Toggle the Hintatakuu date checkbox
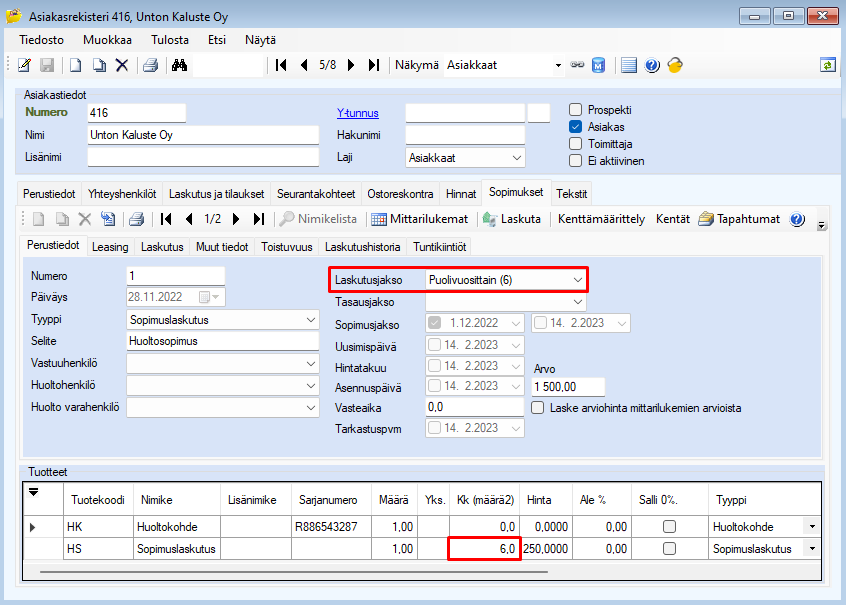 434,366
